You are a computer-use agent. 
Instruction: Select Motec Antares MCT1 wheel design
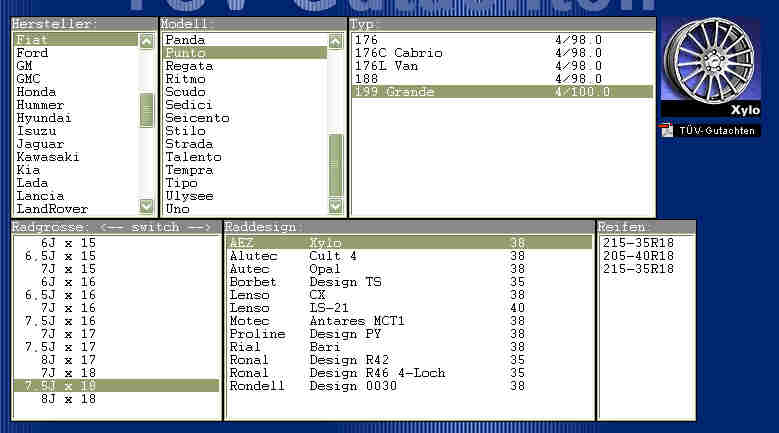[315, 321]
